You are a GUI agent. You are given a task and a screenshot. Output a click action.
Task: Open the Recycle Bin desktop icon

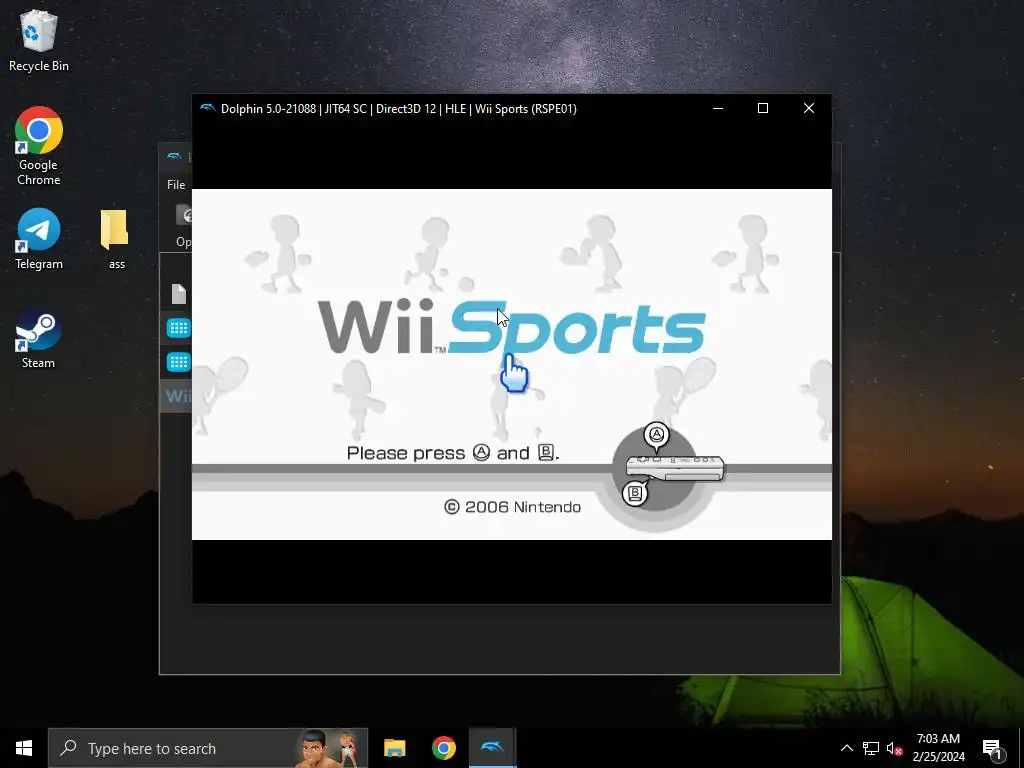[x=39, y=40]
